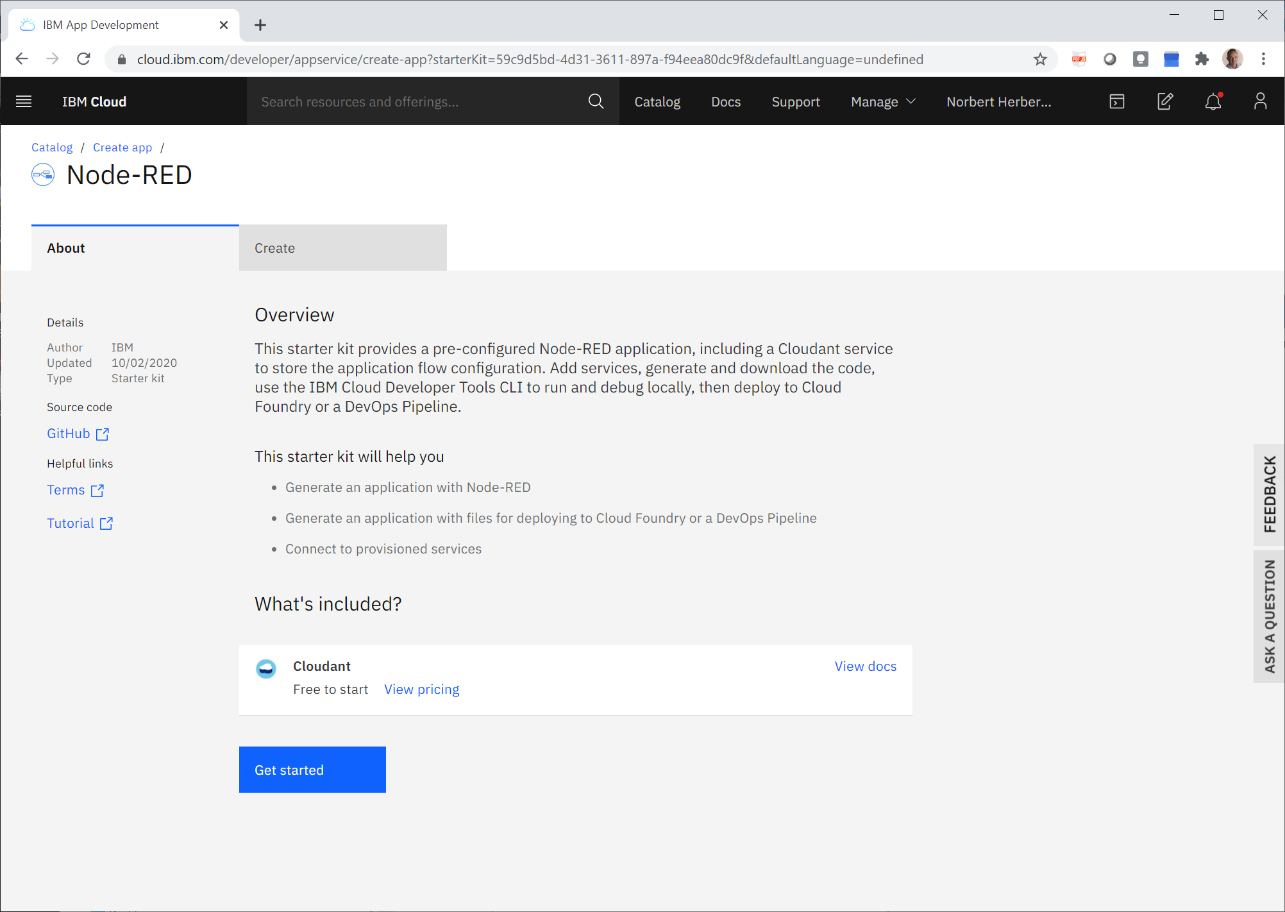Viewport: 1285px width, 912px height.
Task: Click the 'Starter kit' type value
Action: coord(138,378)
